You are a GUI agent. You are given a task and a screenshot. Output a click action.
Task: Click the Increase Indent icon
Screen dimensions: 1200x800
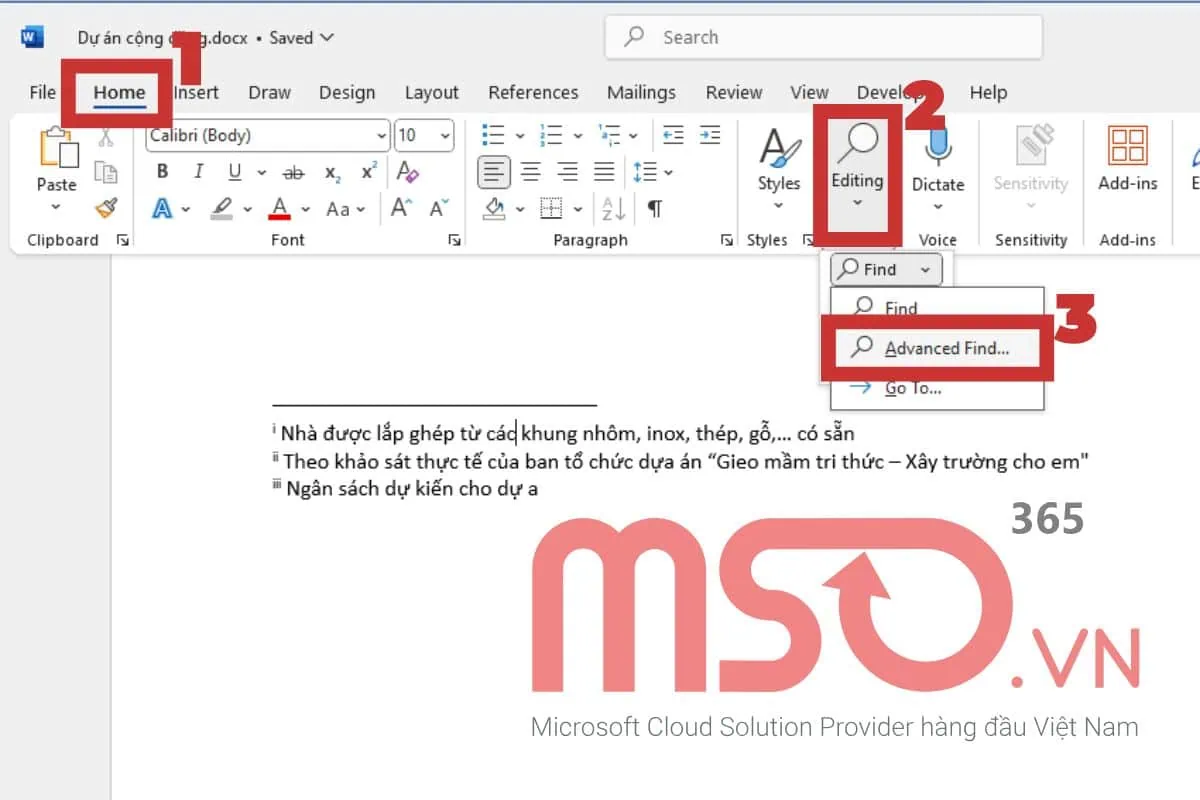point(709,135)
